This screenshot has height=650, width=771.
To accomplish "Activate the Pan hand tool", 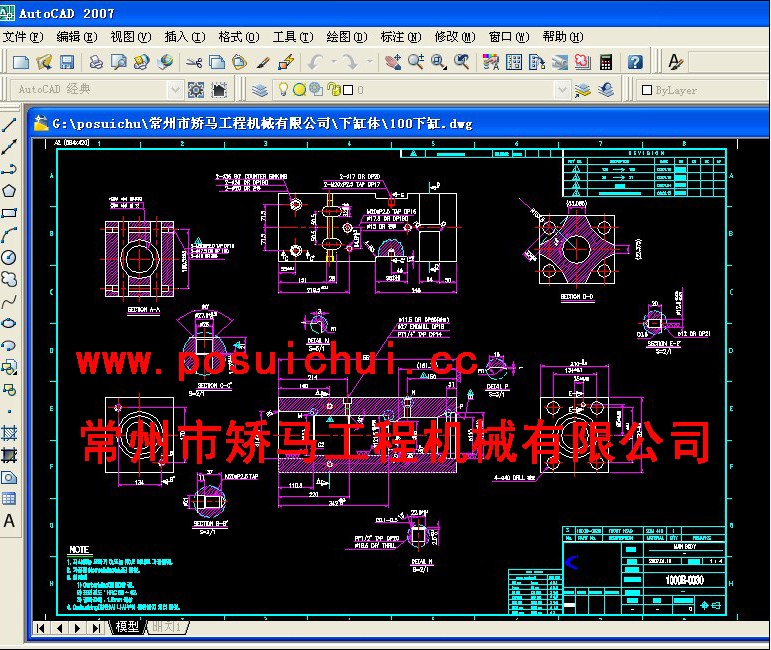I will click(392, 62).
